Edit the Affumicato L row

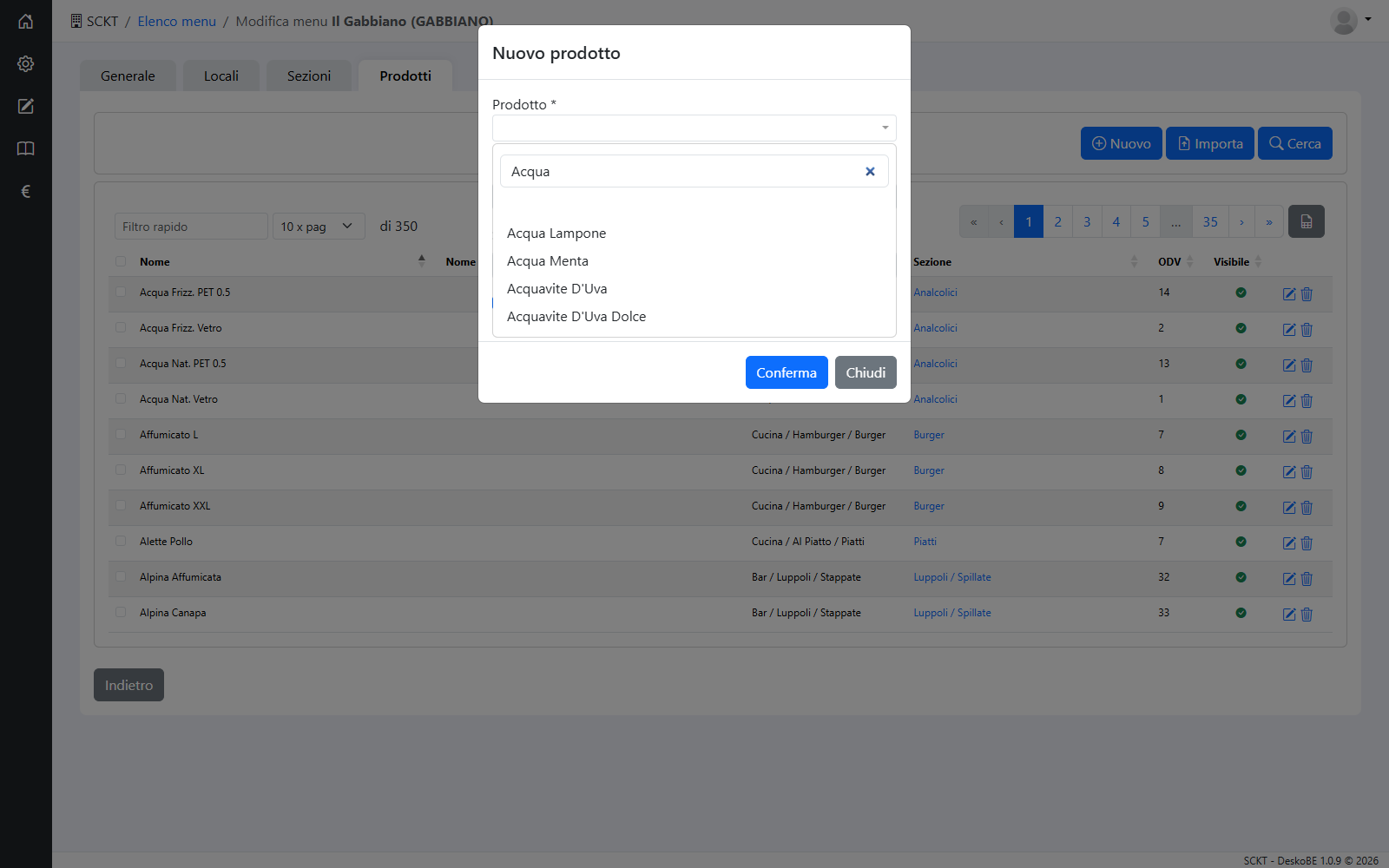tap(1289, 436)
